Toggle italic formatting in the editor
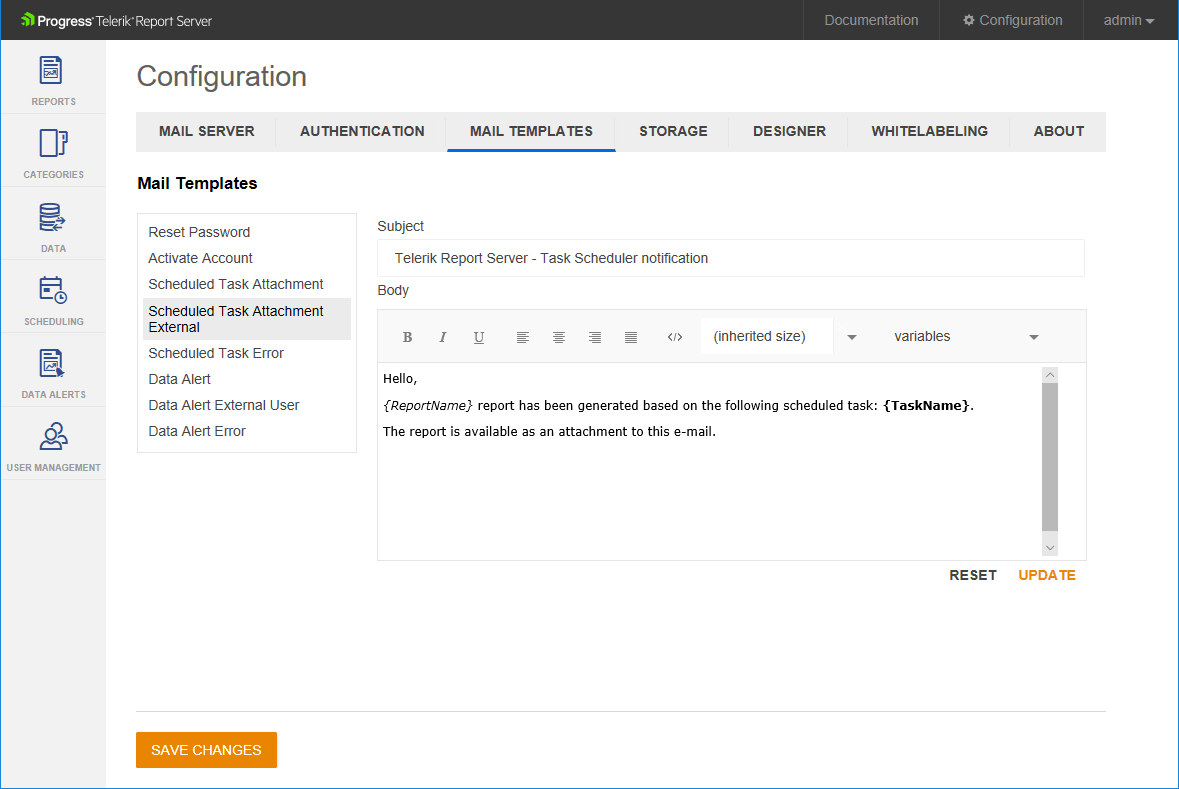1179x789 pixels. tap(443, 337)
